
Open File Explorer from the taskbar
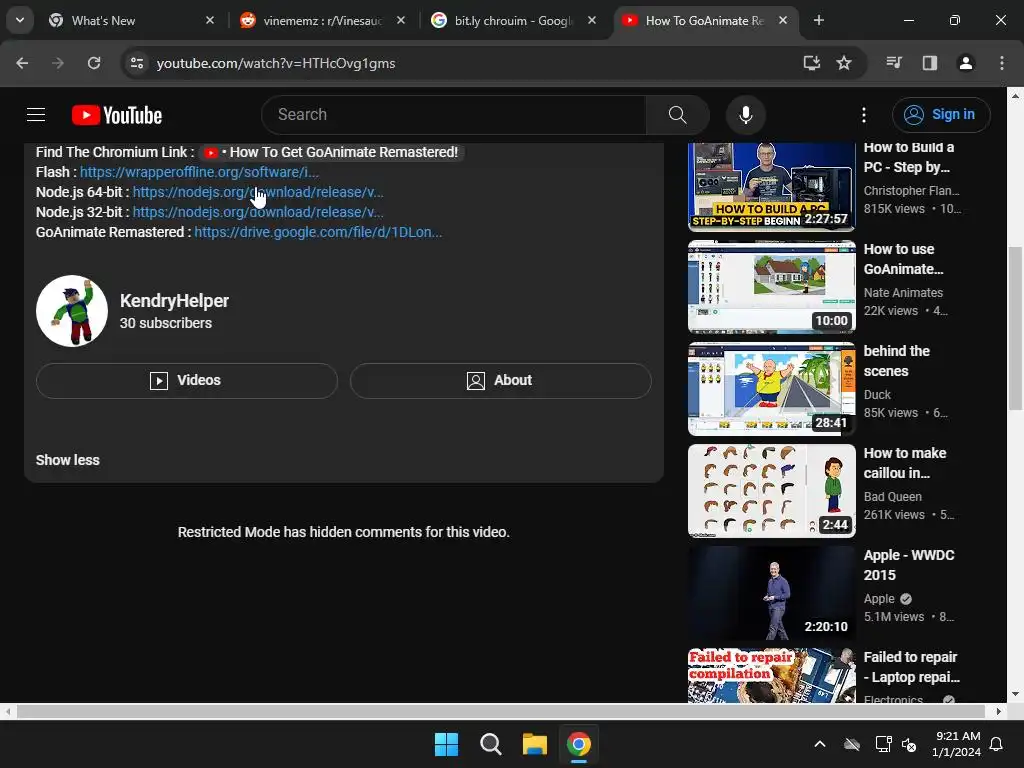[x=534, y=744]
